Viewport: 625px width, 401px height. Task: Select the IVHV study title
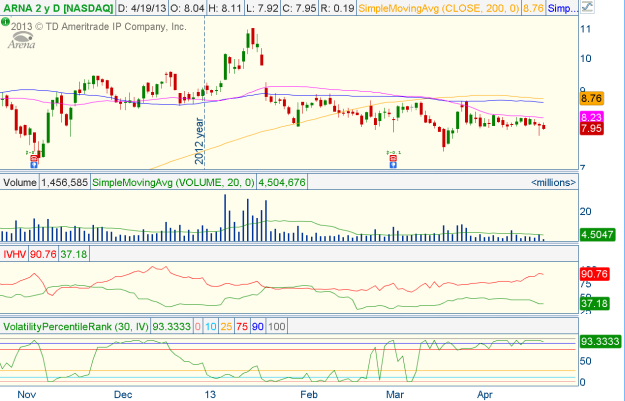pyautogui.click(x=16, y=255)
